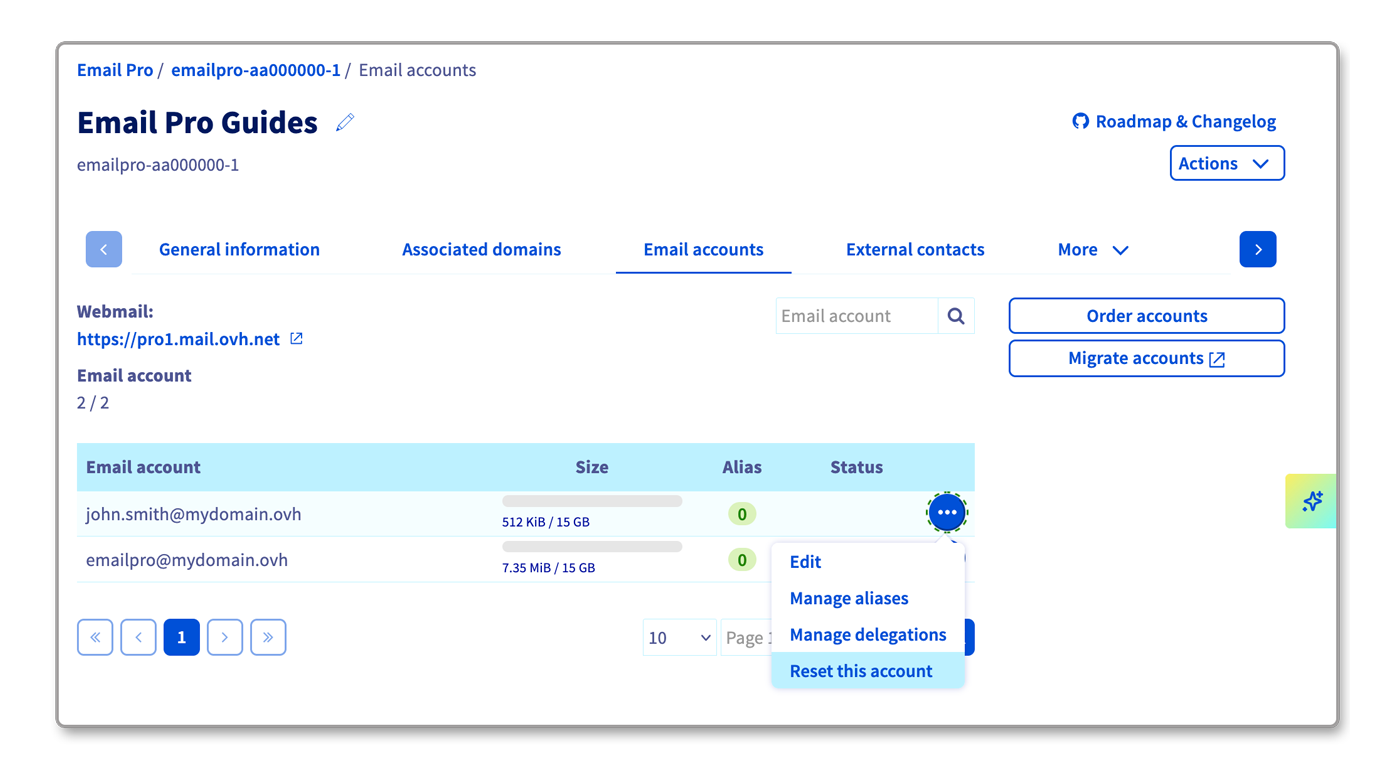Choose Manage aliases in the context menu
1400x784 pixels.
[x=849, y=599]
